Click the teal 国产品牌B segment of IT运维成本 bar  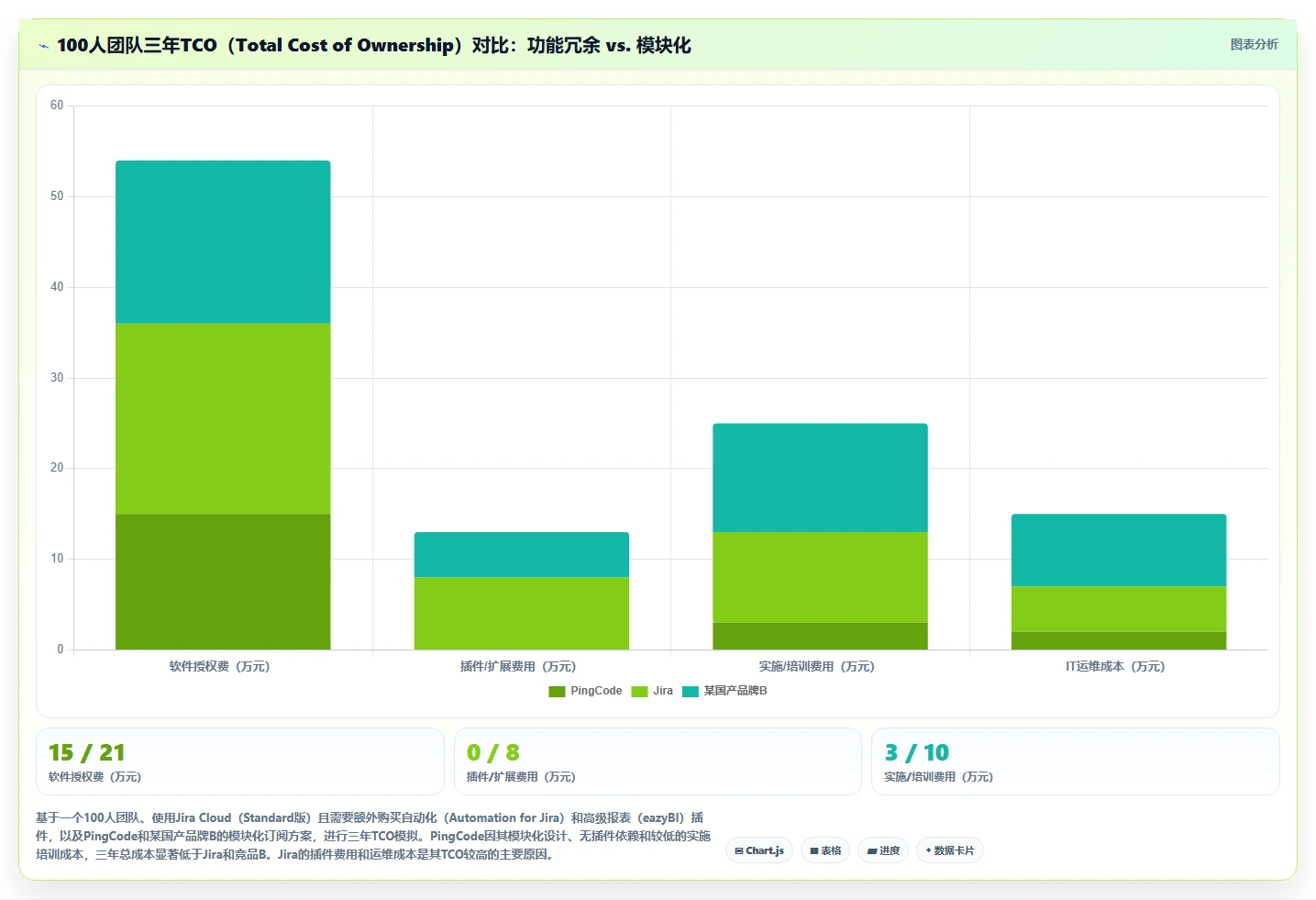[x=1119, y=550]
